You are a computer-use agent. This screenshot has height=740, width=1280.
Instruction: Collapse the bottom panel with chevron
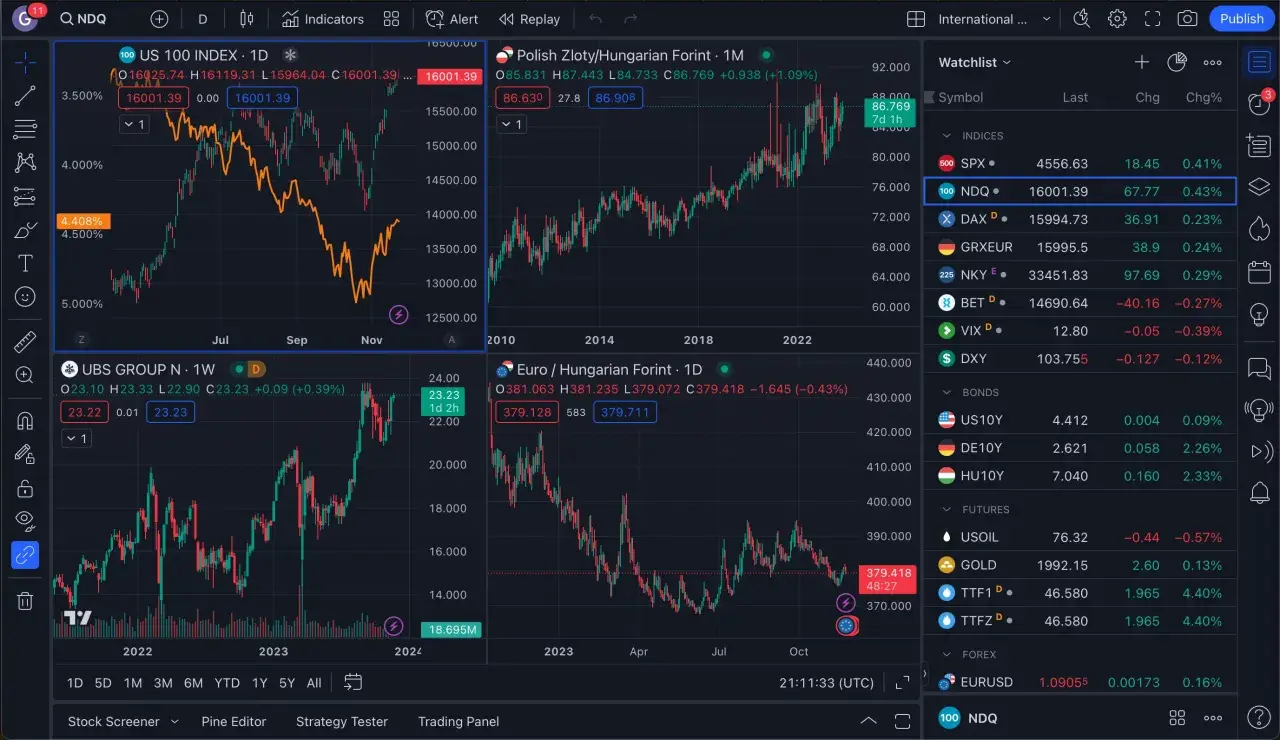tap(869, 721)
